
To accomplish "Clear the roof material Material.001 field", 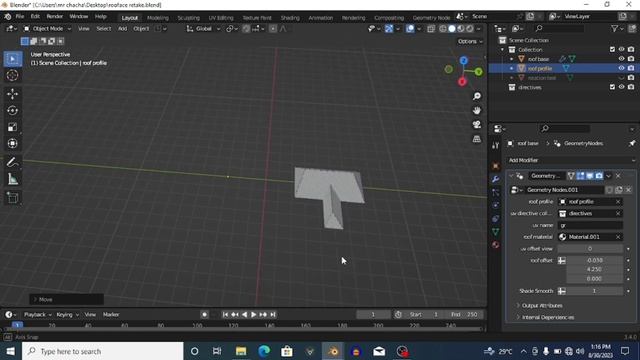I will point(618,237).
